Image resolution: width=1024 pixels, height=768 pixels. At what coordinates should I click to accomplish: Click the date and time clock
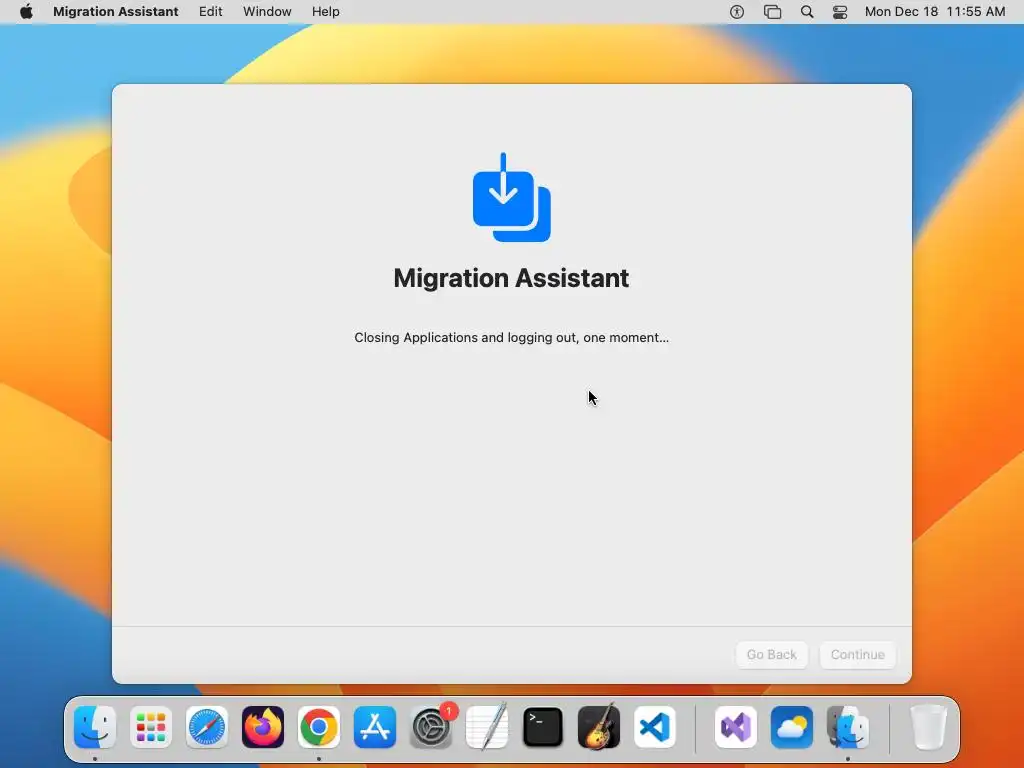coord(935,12)
